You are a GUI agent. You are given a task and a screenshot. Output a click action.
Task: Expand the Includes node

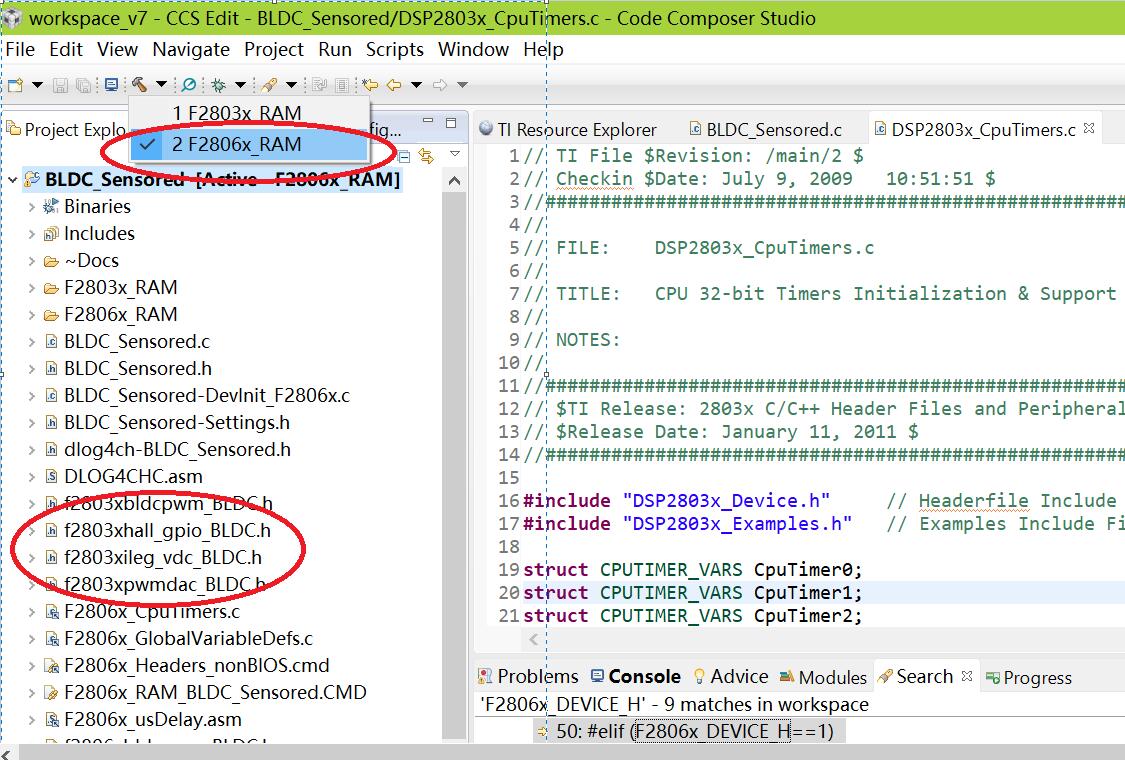(32, 234)
